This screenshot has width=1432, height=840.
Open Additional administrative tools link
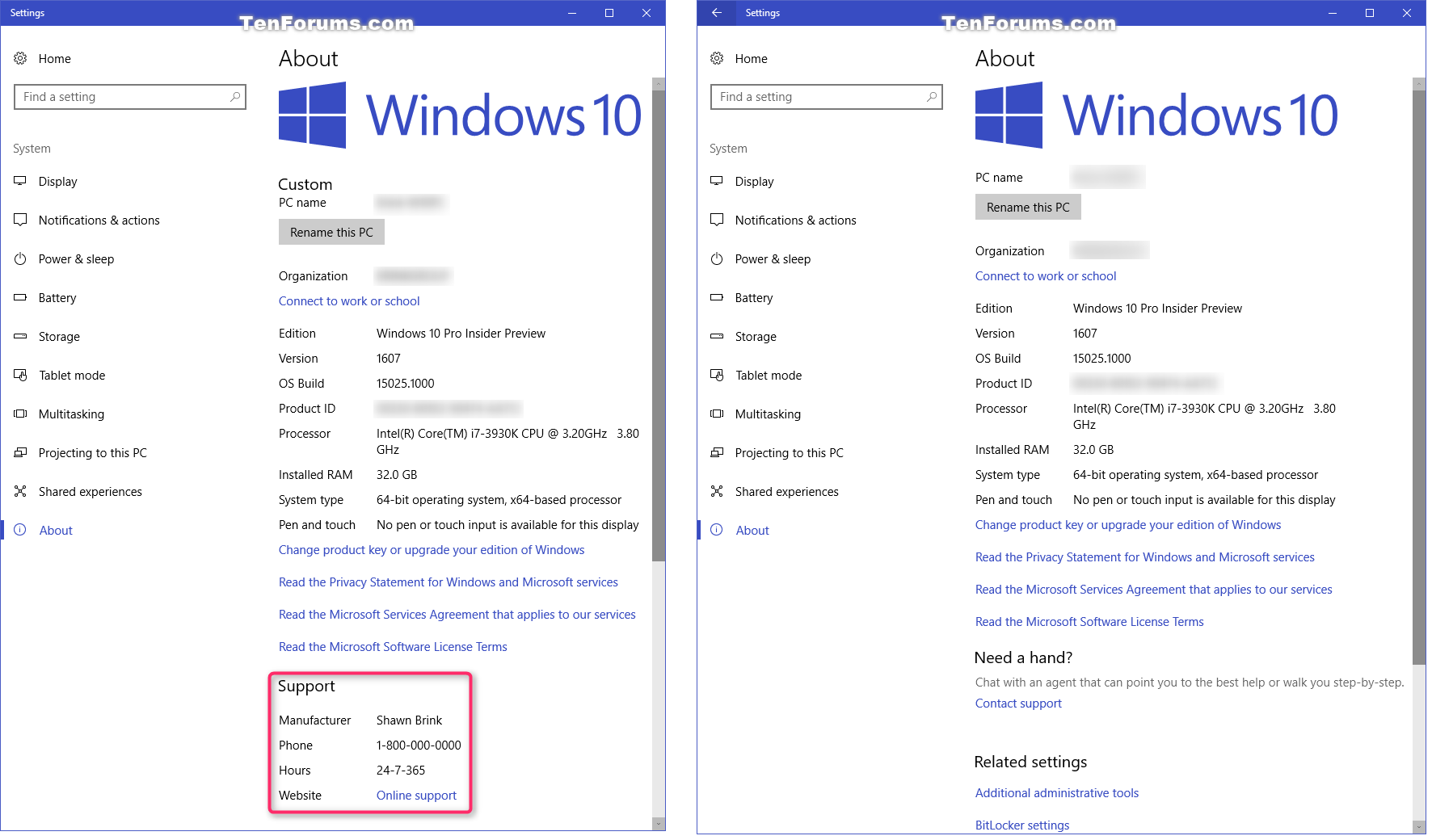pos(1057,793)
